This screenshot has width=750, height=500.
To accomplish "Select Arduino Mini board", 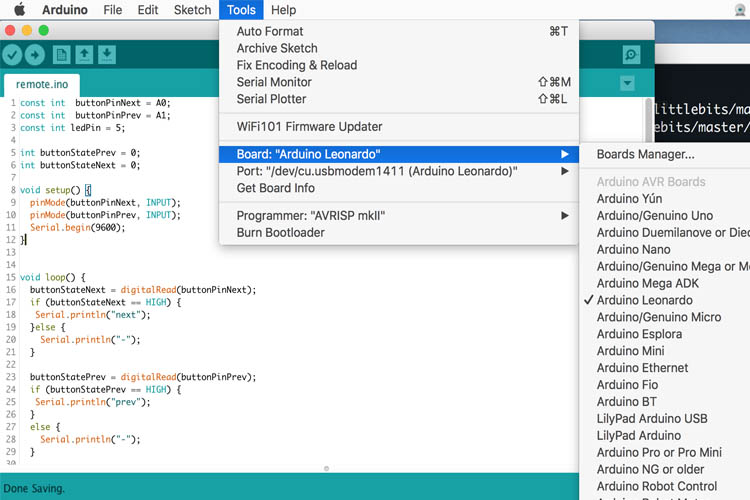I will pos(664,351).
